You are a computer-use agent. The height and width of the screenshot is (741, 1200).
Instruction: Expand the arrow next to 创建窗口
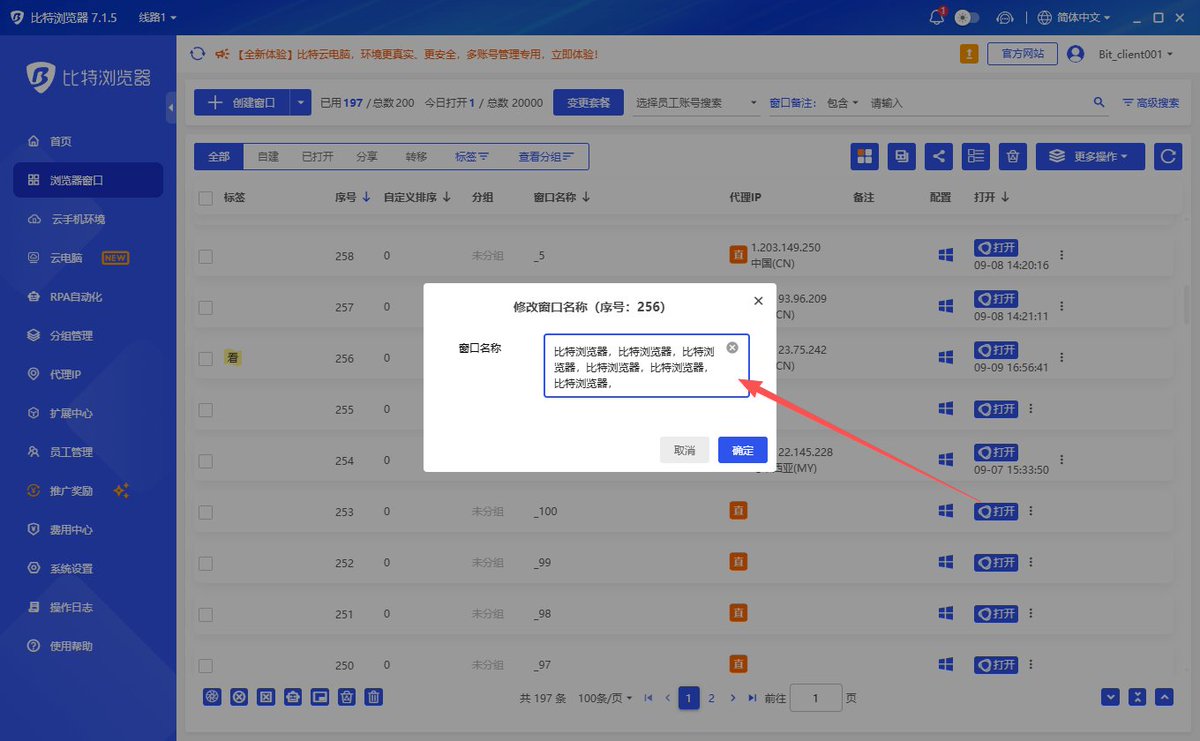300,102
